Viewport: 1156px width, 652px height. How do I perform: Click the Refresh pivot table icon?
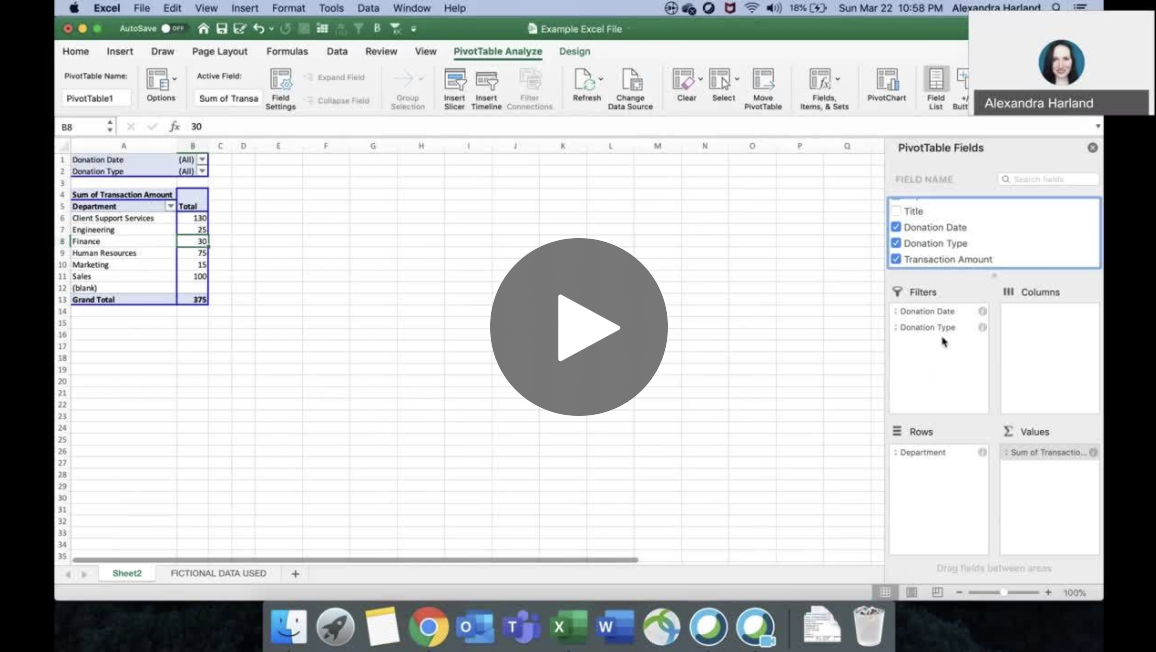(x=586, y=81)
